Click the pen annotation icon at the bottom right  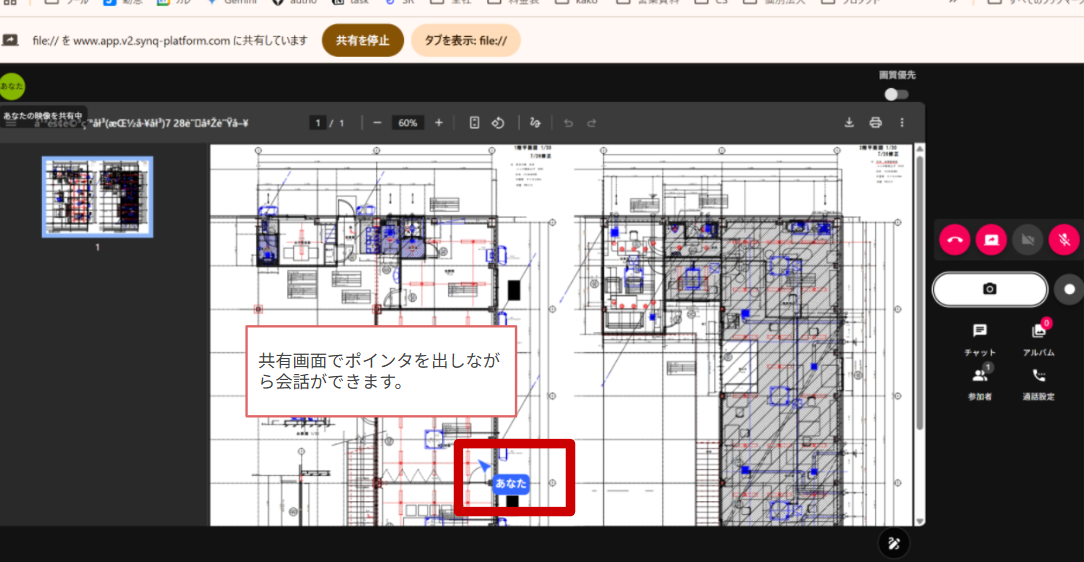[894, 543]
